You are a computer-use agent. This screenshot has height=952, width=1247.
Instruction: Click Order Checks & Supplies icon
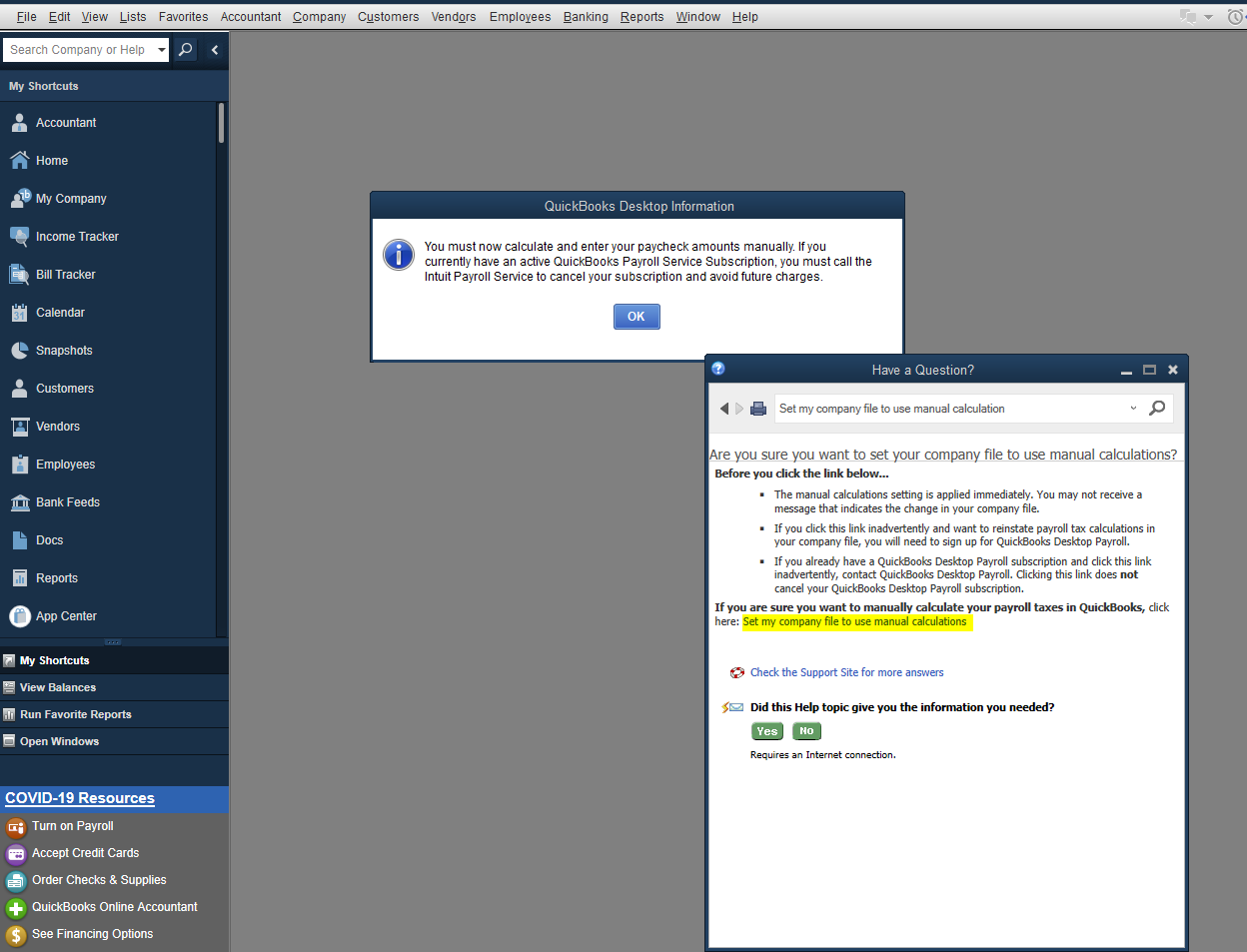[x=16, y=881]
